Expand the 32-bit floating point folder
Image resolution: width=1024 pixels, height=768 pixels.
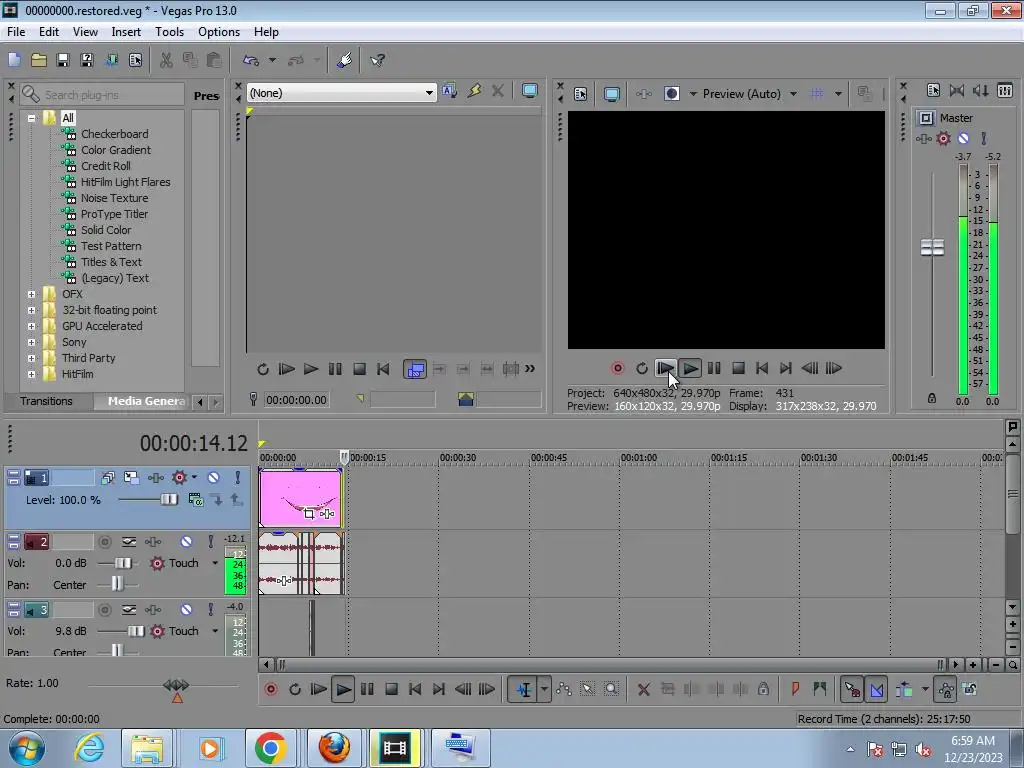(x=31, y=310)
